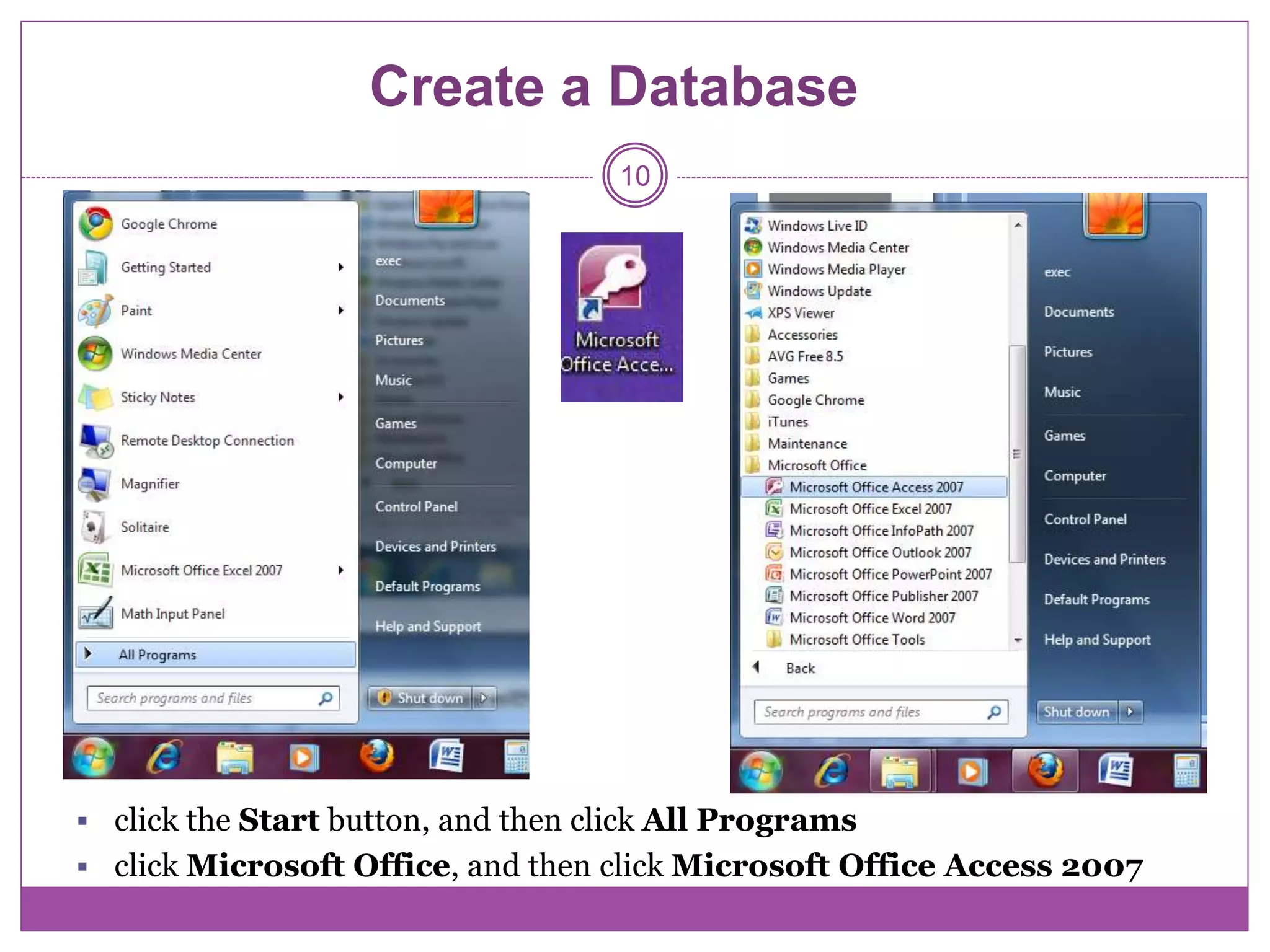Open Music in the left Start menu
1270x952 pixels.
393,381
